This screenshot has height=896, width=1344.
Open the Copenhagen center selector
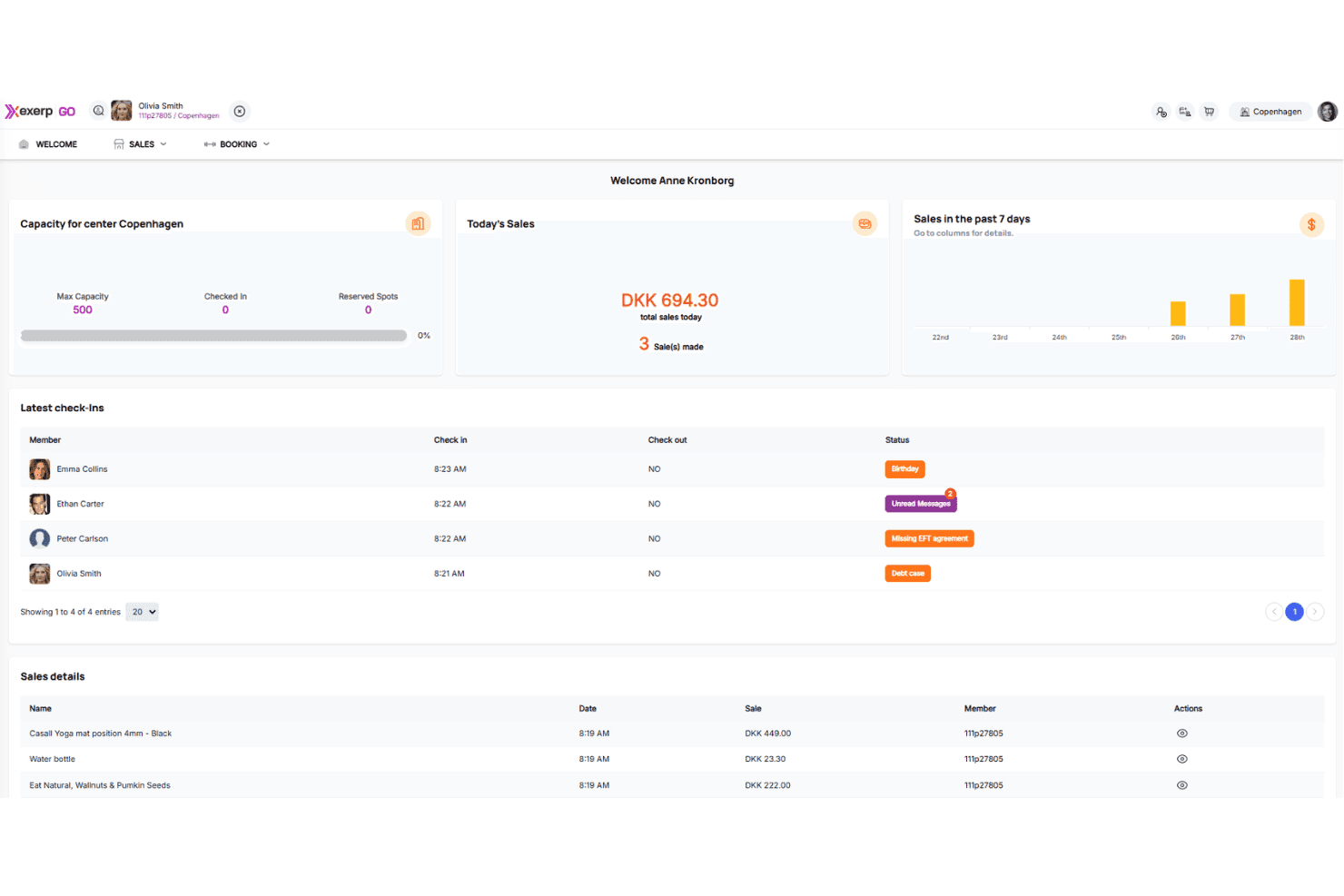pos(1270,113)
